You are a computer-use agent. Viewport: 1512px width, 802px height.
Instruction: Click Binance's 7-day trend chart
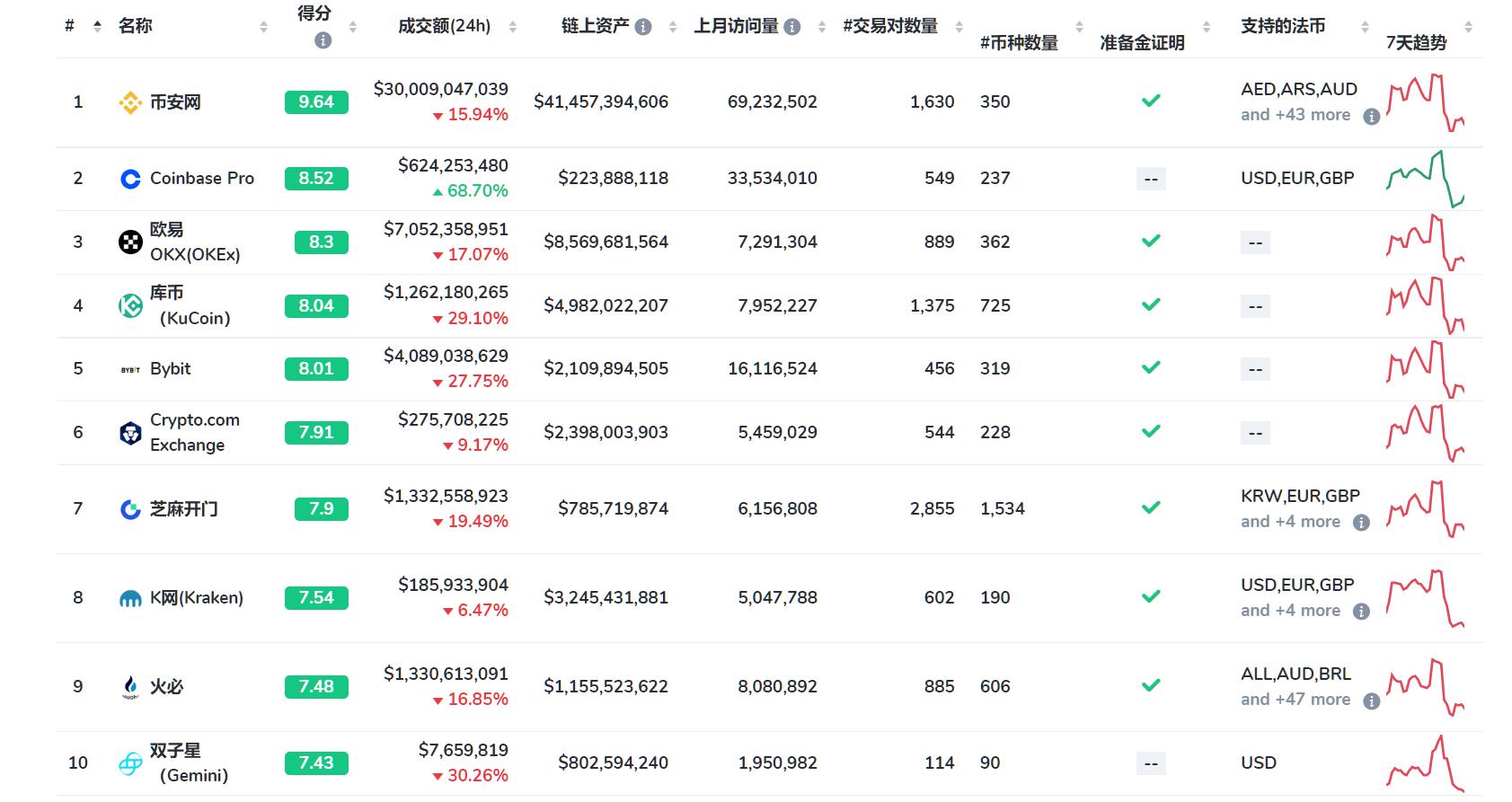[1426, 102]
